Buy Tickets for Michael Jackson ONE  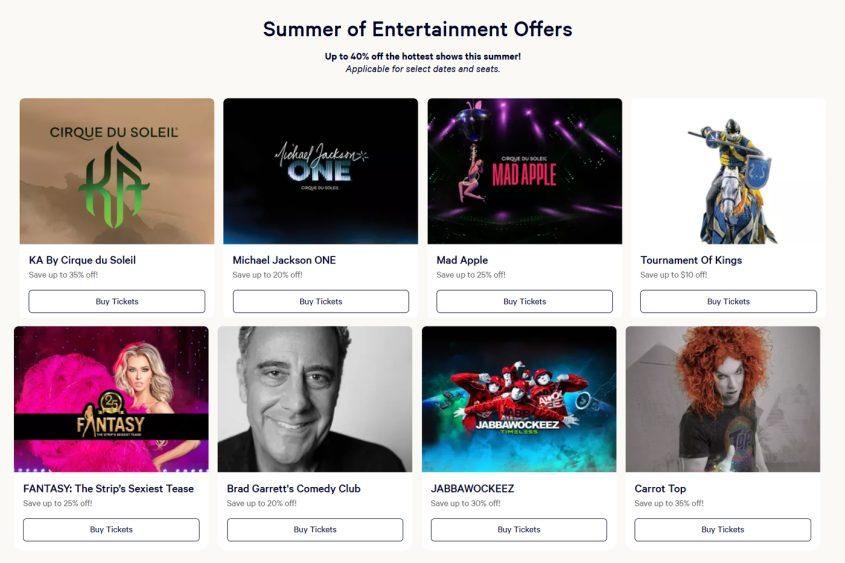(321, 301)
